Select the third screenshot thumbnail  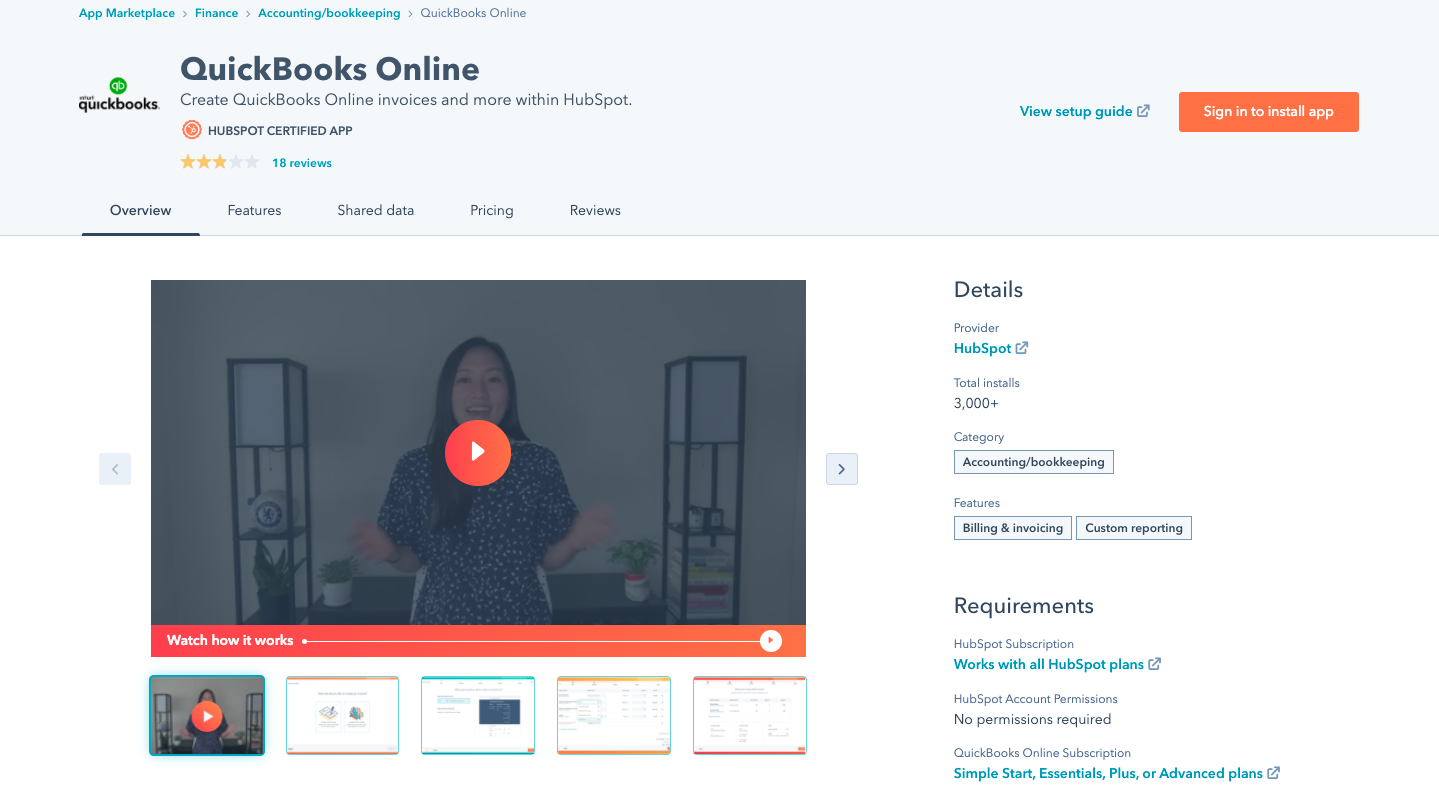(x=478, y=715)
